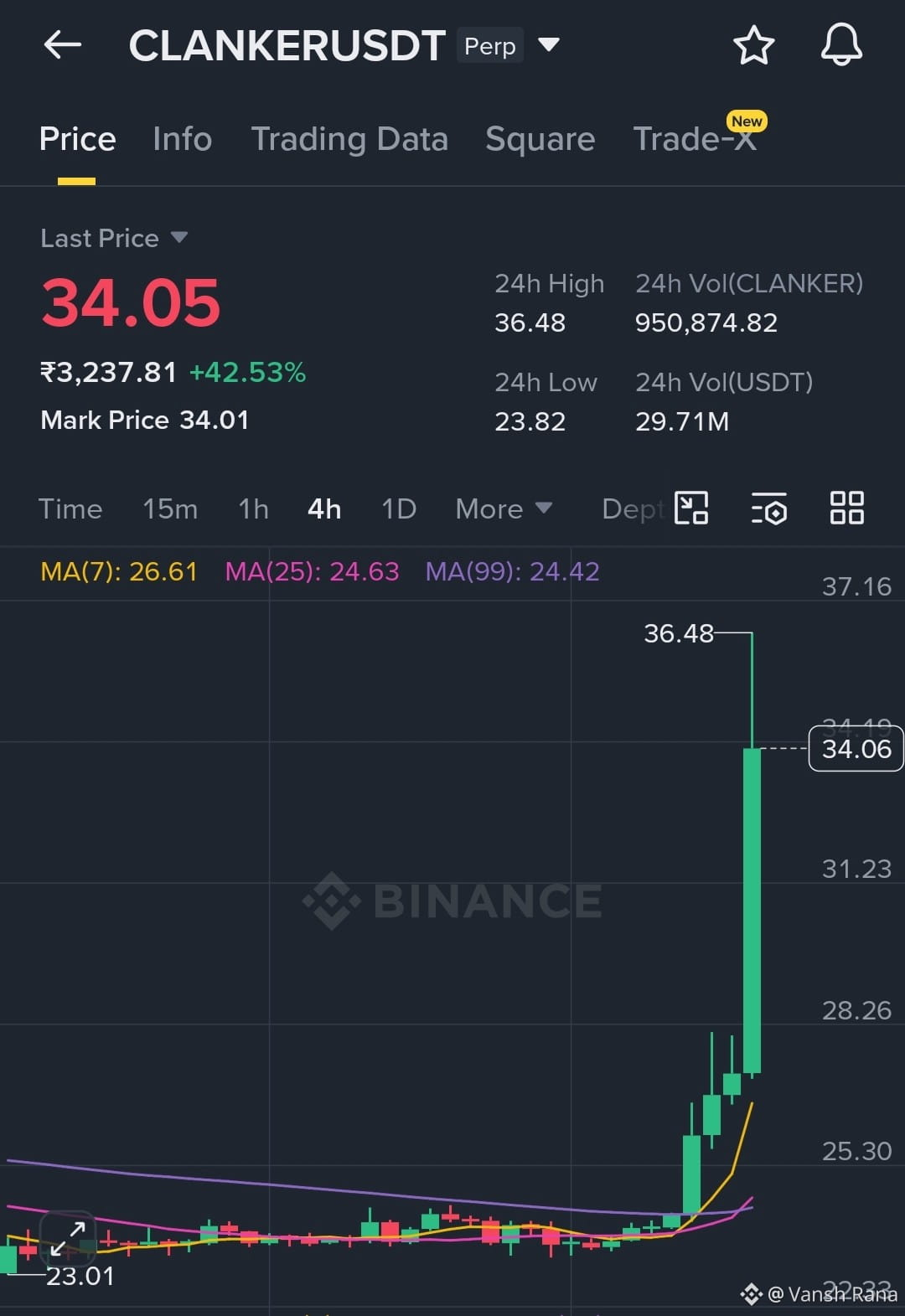Switch chart to 15m interval
905x1316 pixels.
[x=170, y=508]
